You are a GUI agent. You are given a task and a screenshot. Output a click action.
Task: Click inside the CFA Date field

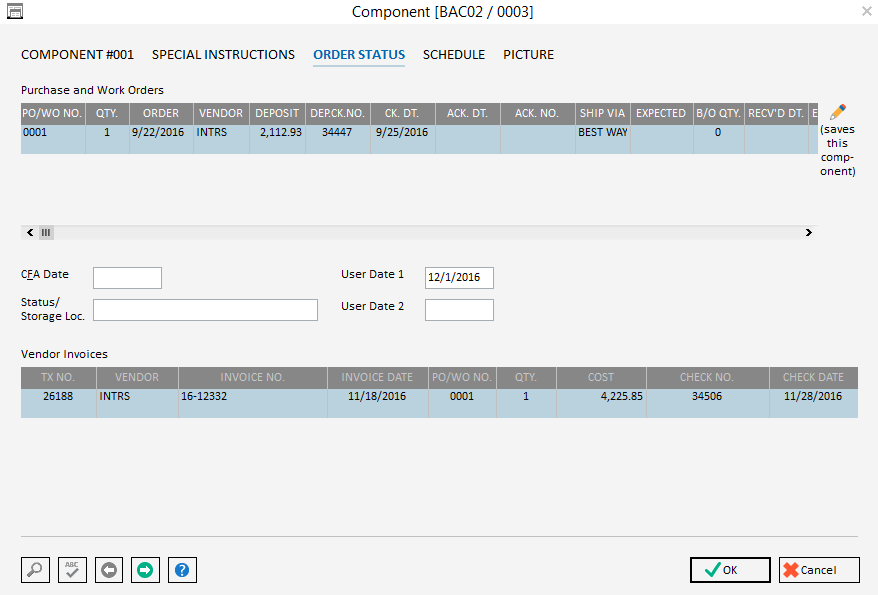[x=127, y=277]
